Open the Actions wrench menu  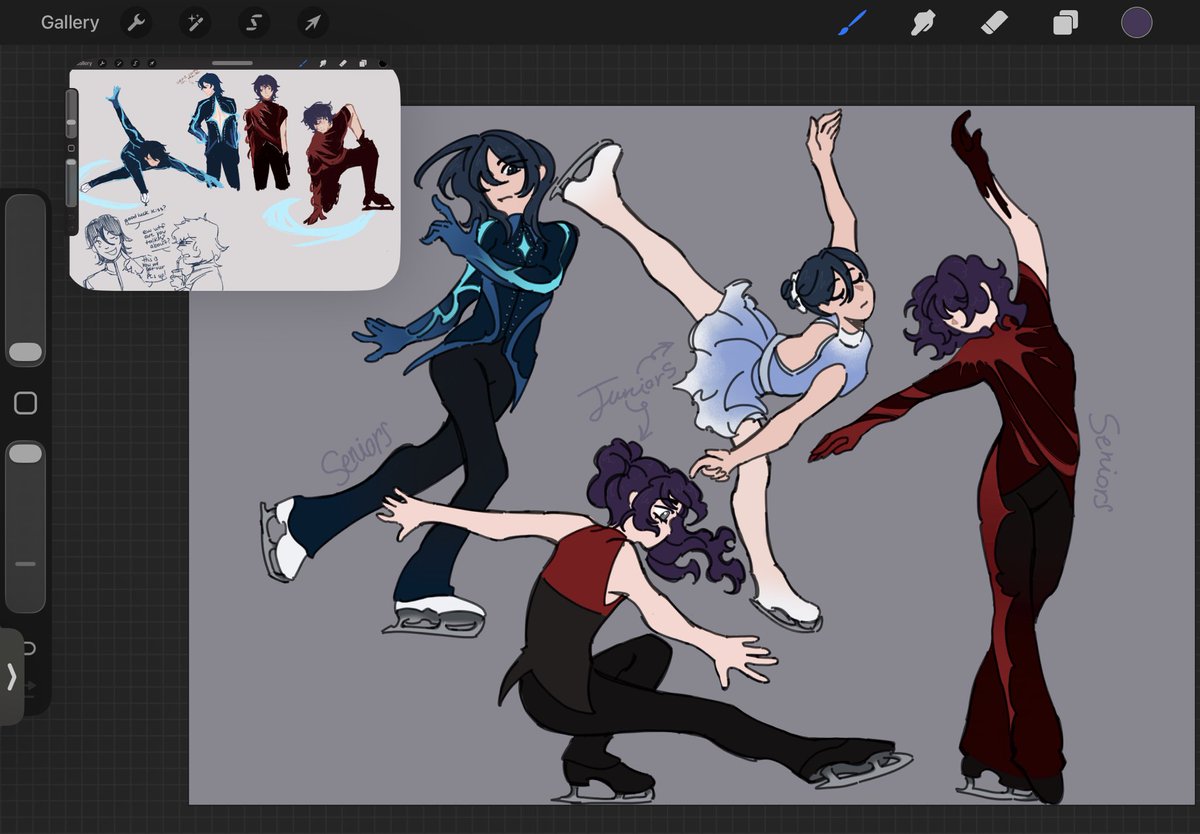click(x=136, y=22)
